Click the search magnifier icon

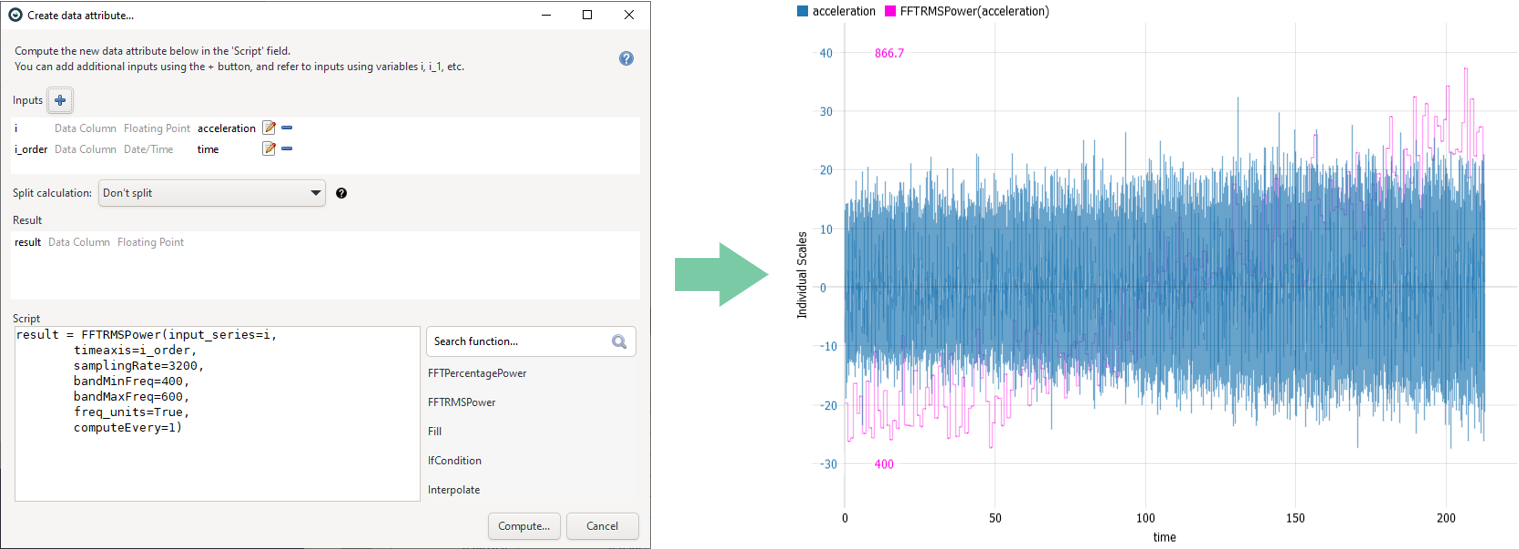click(619, 342)
